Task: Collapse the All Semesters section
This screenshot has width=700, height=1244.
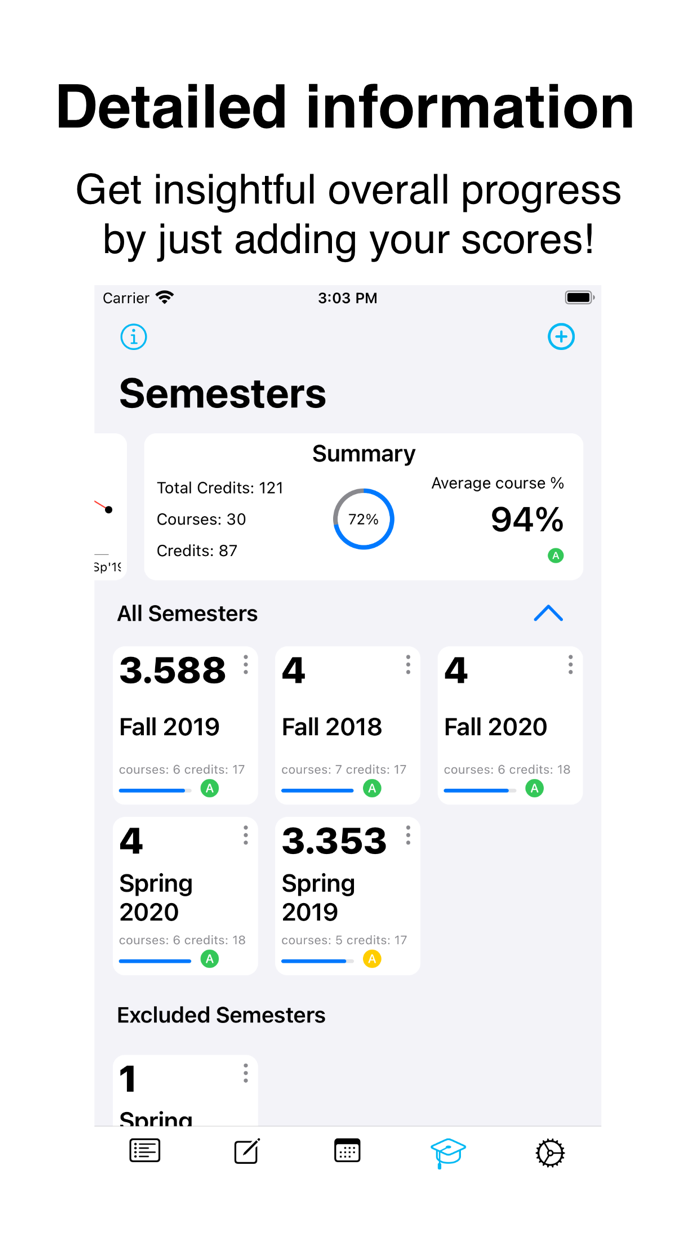Action: [548, 613]
